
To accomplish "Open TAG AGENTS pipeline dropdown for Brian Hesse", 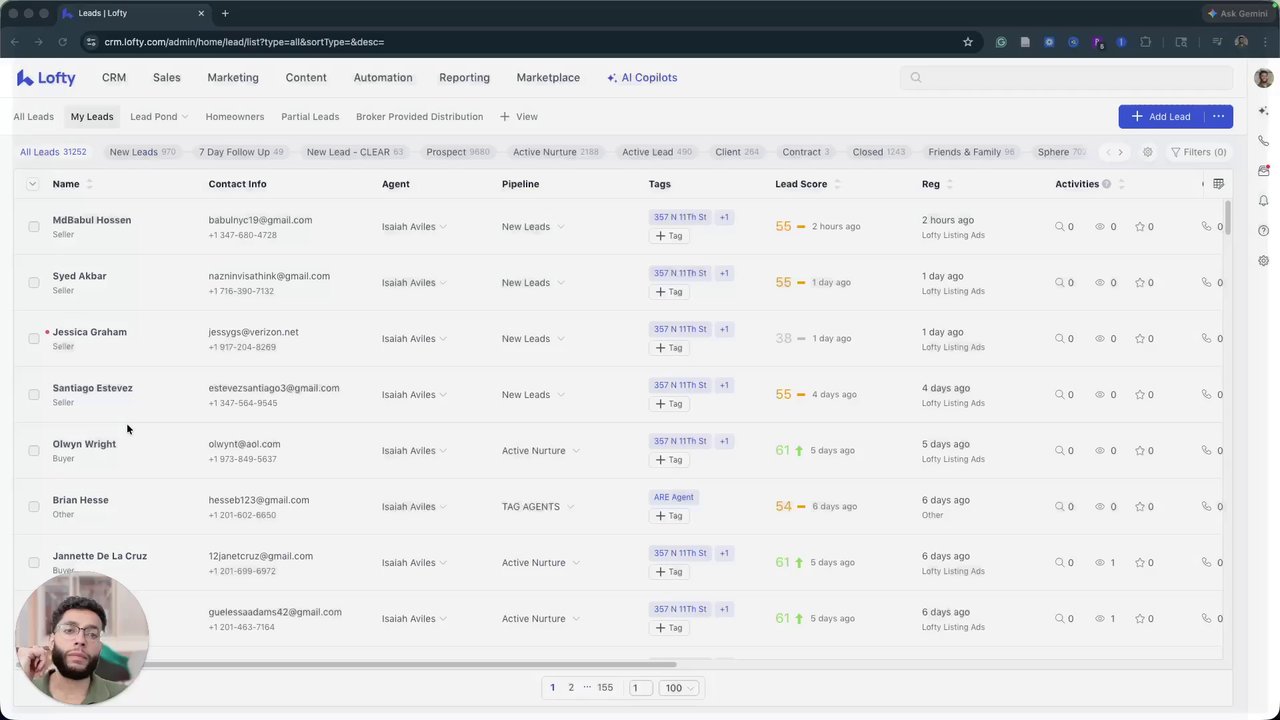I will click(x=538, y=507).
